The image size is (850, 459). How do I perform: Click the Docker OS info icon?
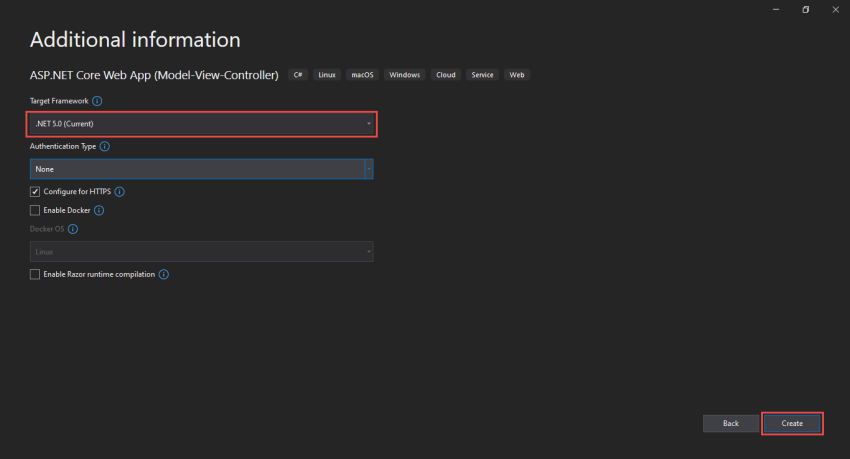(73, 229)
